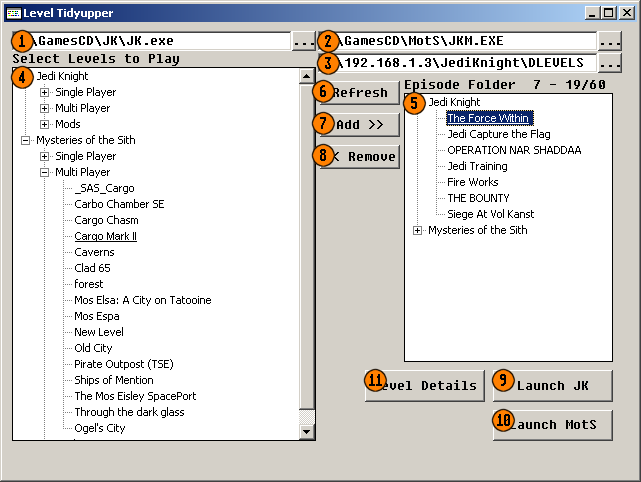Select Jedi Knight root in Episode Folder
Image resolution: width=641 pixels, height=482 pixels.
click(454, 102)
